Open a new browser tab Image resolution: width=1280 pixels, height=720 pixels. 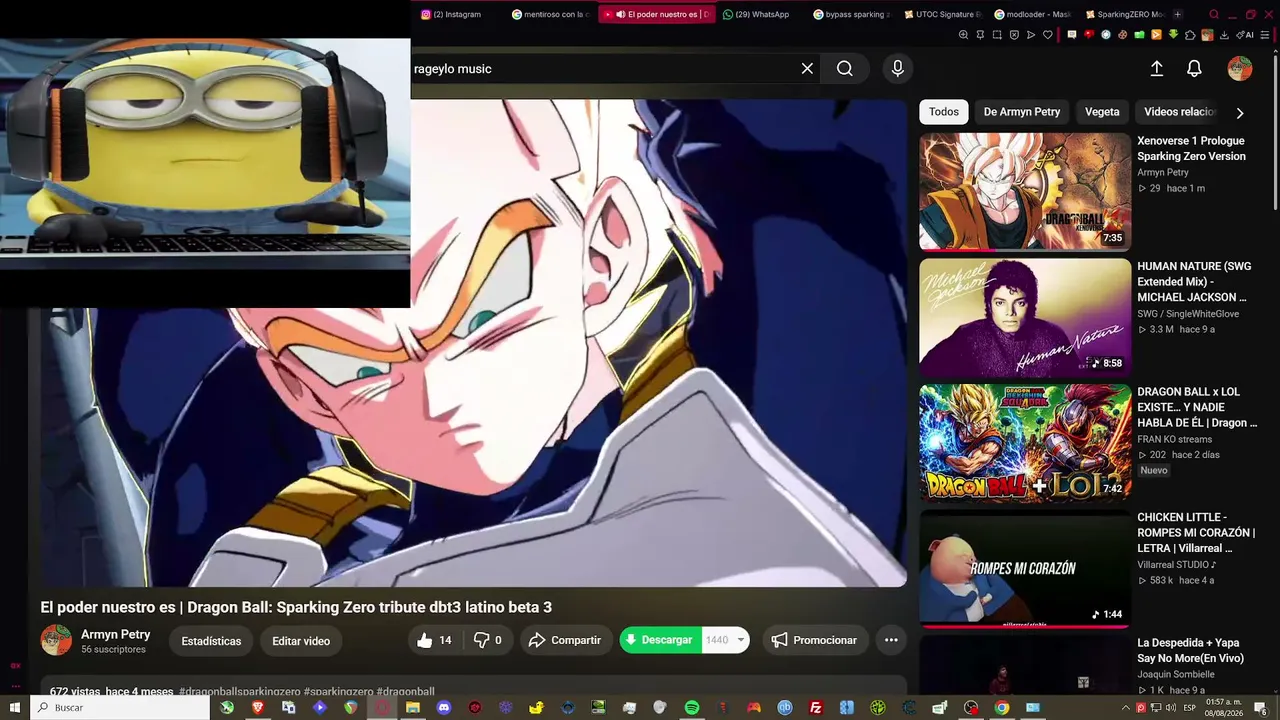coord(1177,14)
